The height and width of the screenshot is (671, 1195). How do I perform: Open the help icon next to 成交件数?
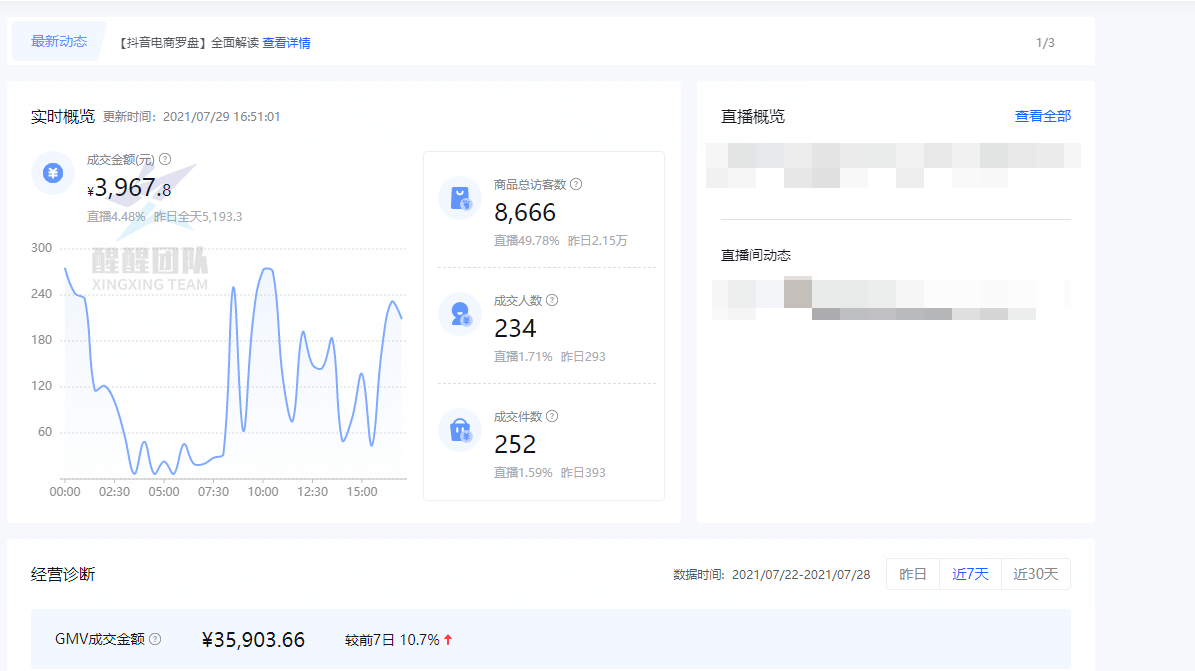point(551,416)
